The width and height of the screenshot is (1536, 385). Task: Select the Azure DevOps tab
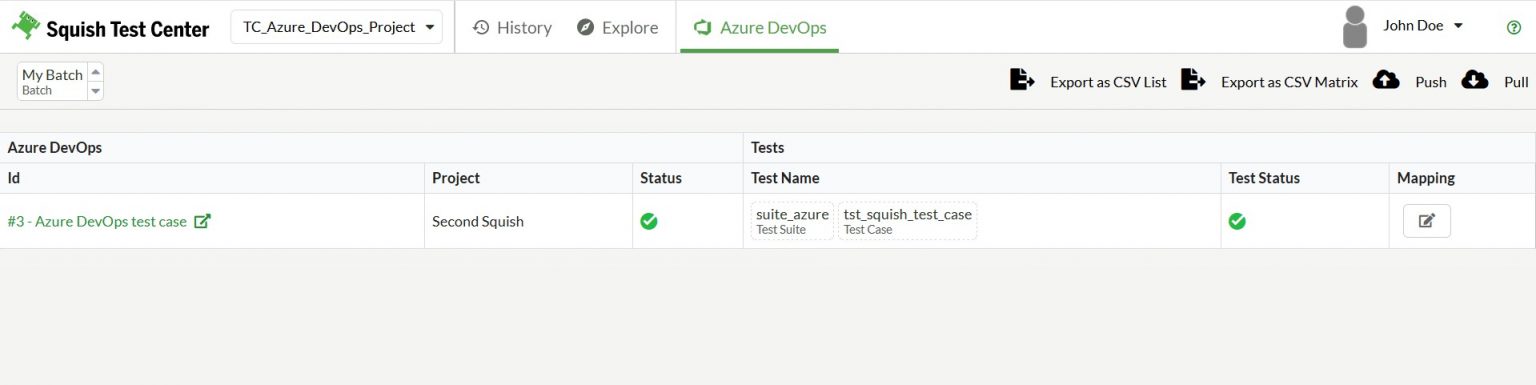[x=760, y=27]
